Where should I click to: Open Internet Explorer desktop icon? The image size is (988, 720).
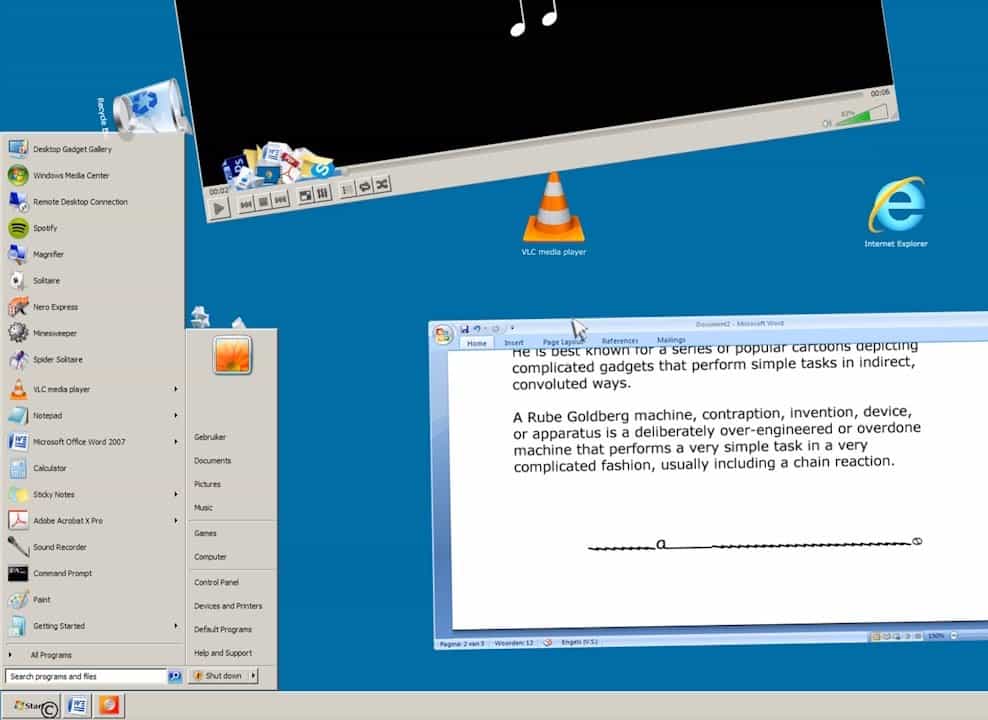(896, 211)
